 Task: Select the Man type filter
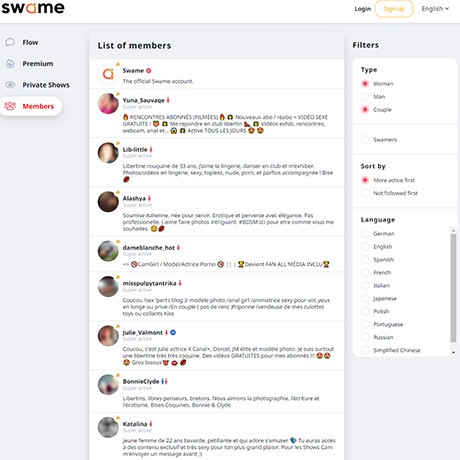coord(365,97)
